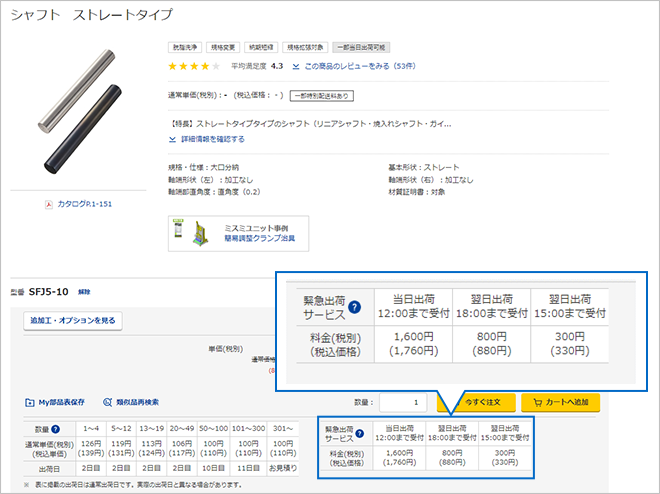Click the 詳細情報を確認する link
Viewport: 660px width, 494px height.
[x=213, y=139]
